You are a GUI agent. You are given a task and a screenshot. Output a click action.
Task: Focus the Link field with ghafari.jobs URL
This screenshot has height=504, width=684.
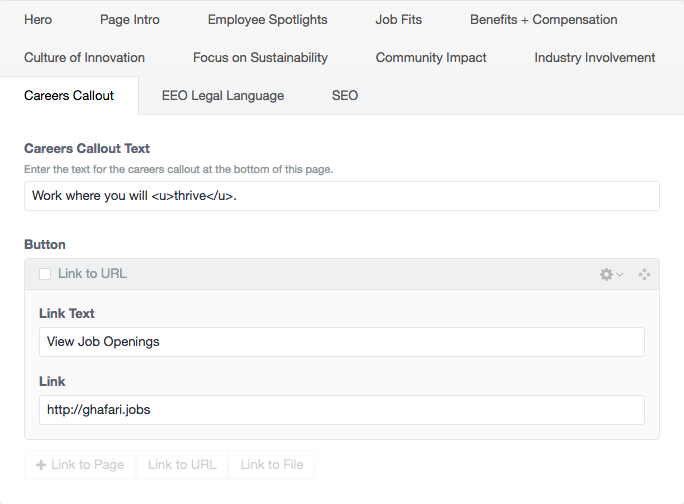tap(342, 410)
